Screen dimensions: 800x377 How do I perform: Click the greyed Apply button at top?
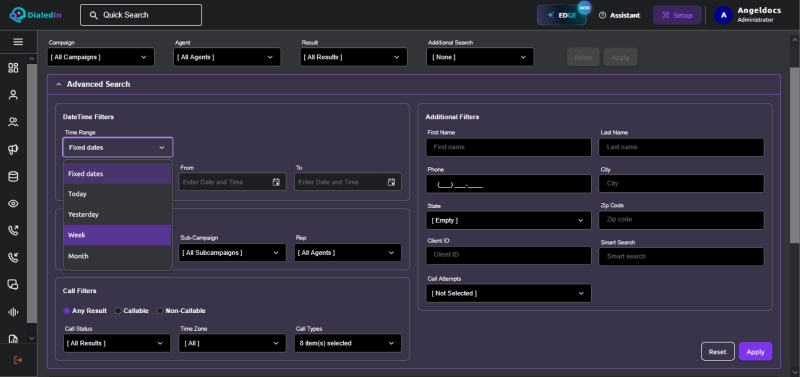point(620,57)
